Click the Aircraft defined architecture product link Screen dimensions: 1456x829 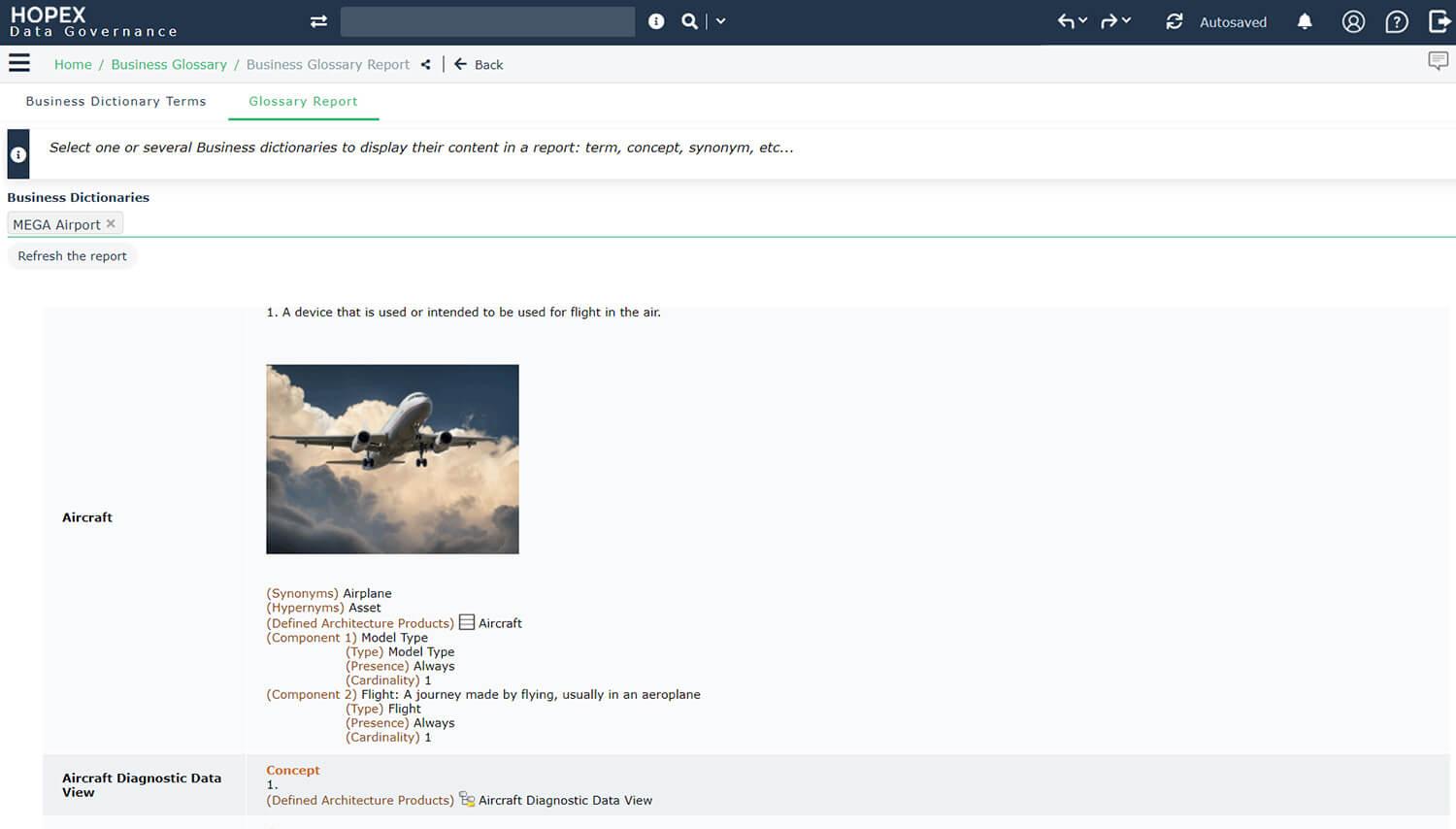pyautogui.click(x=500, y=623)
